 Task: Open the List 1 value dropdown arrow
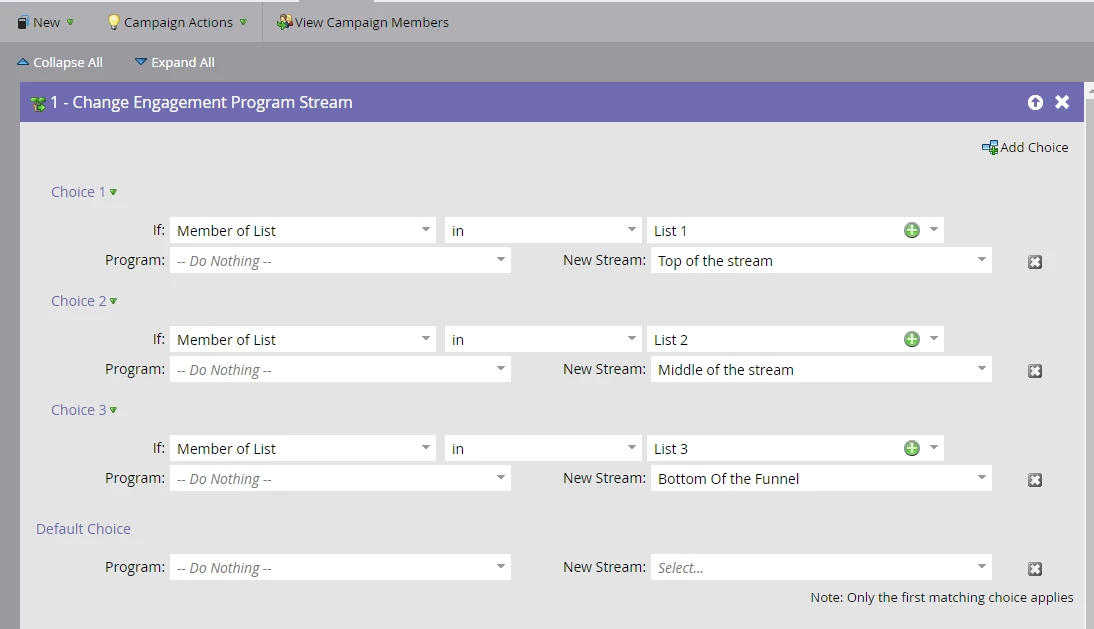click(x=934, y=230)
